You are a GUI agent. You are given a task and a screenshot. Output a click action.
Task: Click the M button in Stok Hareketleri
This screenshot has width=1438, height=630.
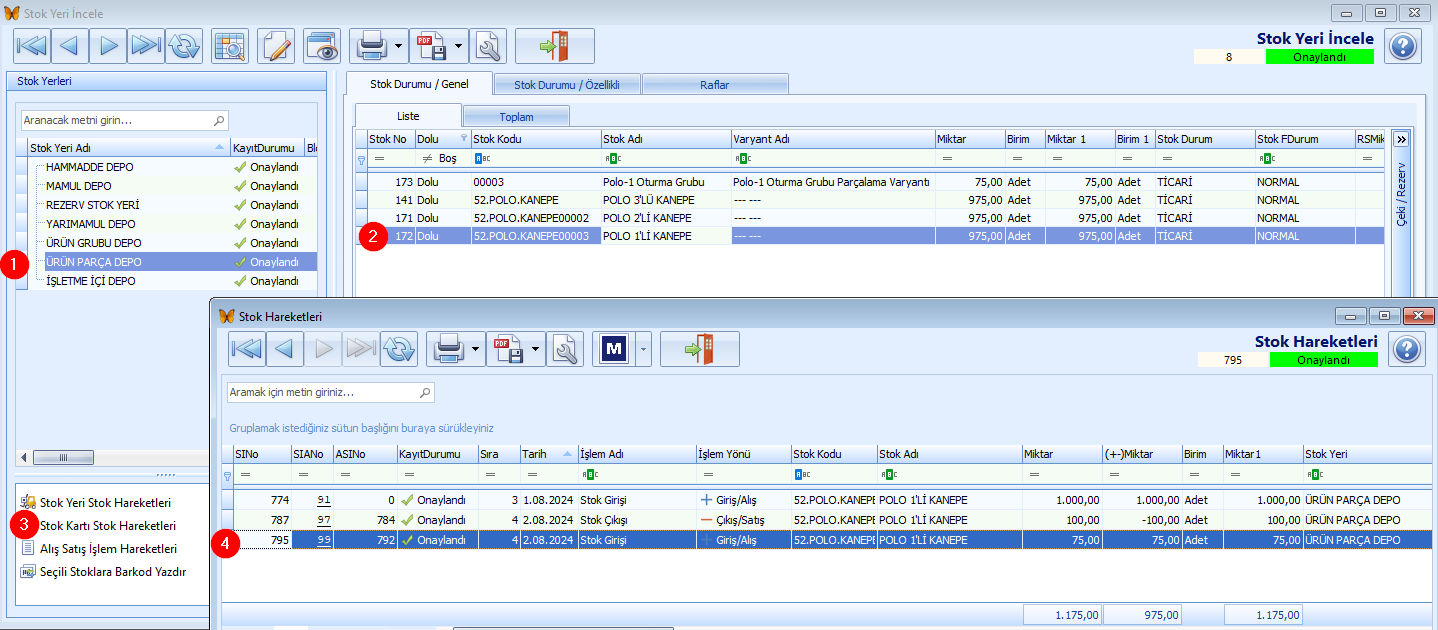613,349
